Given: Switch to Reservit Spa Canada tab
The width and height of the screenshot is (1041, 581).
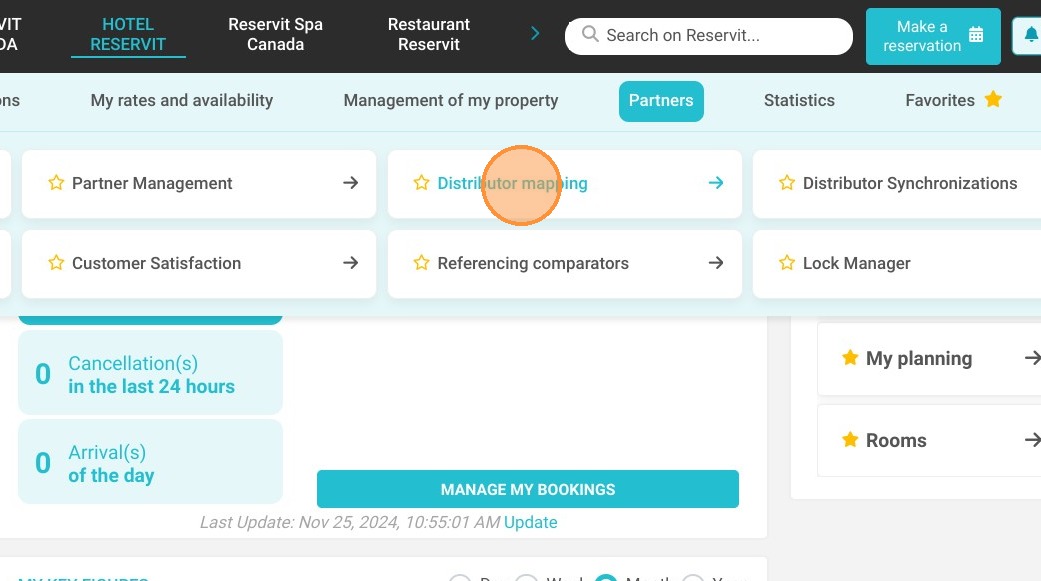Looking at the screenshot, I should click(x=276, y=35).
